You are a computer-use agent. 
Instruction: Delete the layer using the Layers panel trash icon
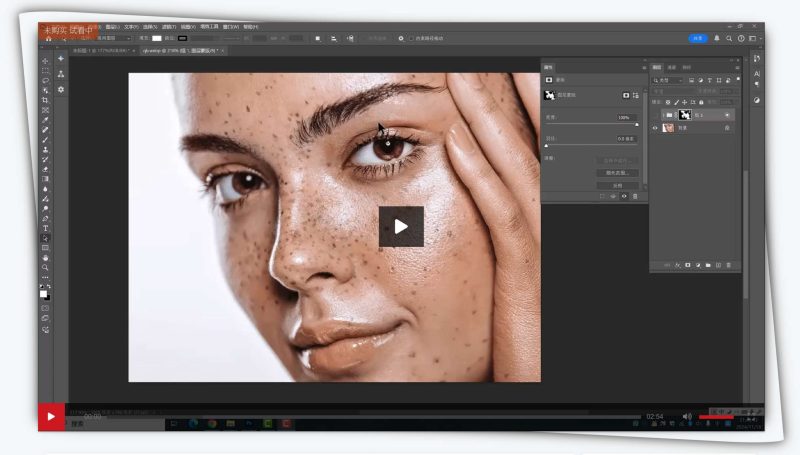click(x=729, y=265)
